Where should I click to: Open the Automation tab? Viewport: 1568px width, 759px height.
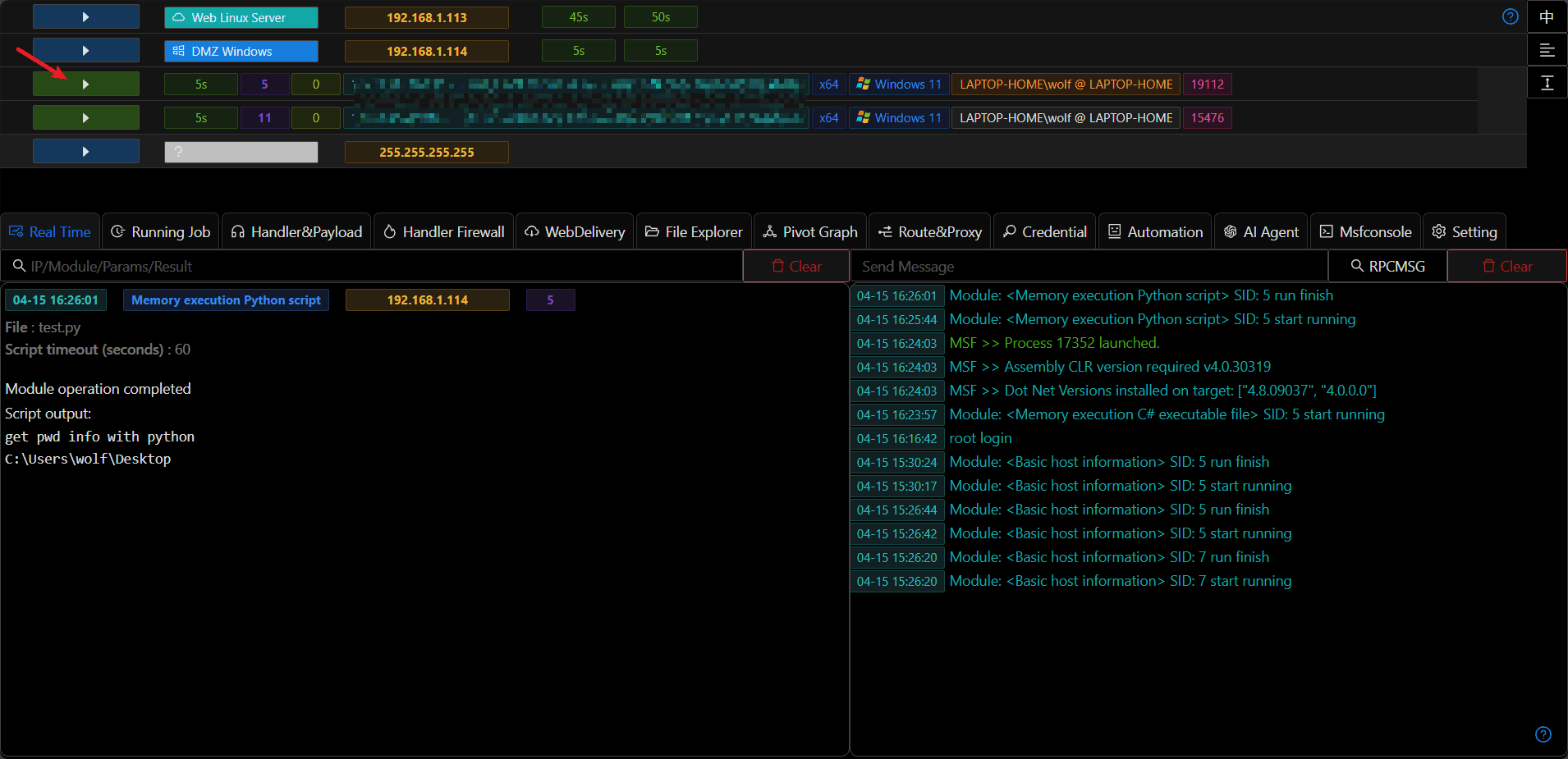1155,232
